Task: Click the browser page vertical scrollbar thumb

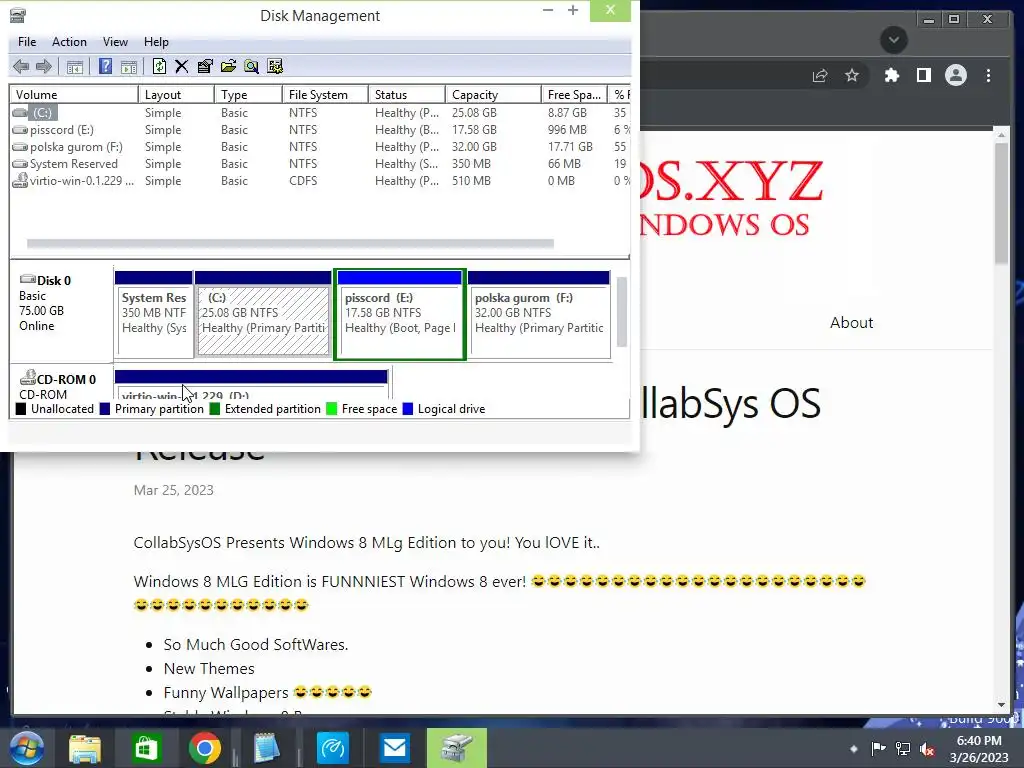Action: (1002, 202)
